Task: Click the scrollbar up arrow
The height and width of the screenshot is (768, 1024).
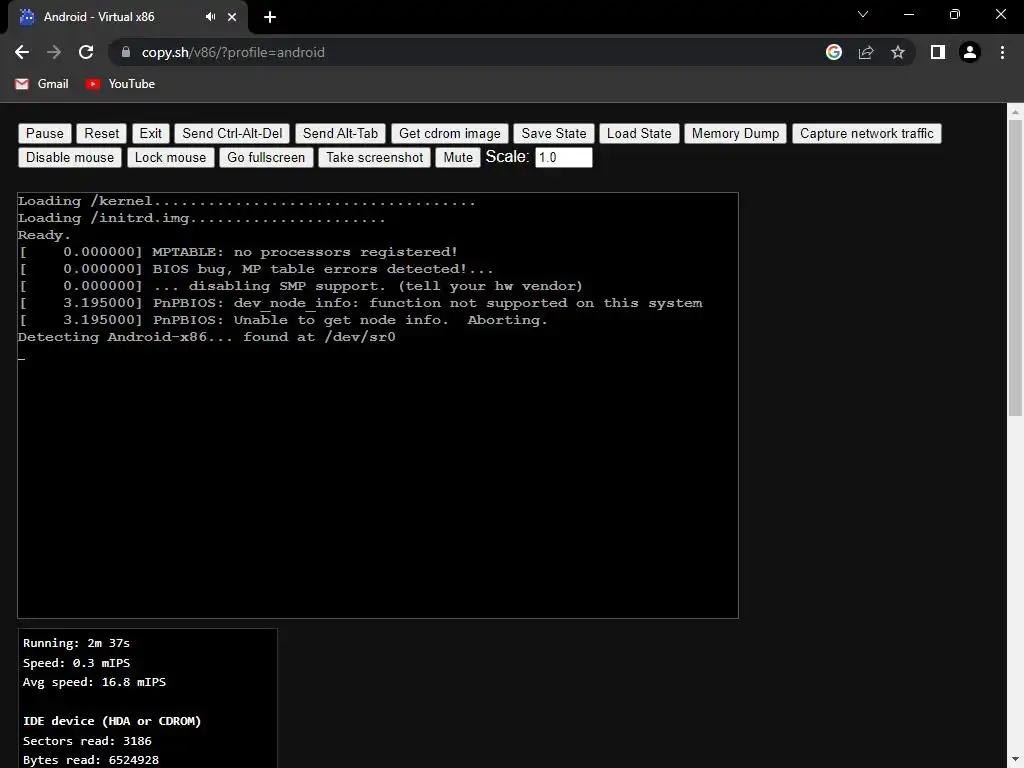Action: pyautogui.click(x=1015, y=112)
